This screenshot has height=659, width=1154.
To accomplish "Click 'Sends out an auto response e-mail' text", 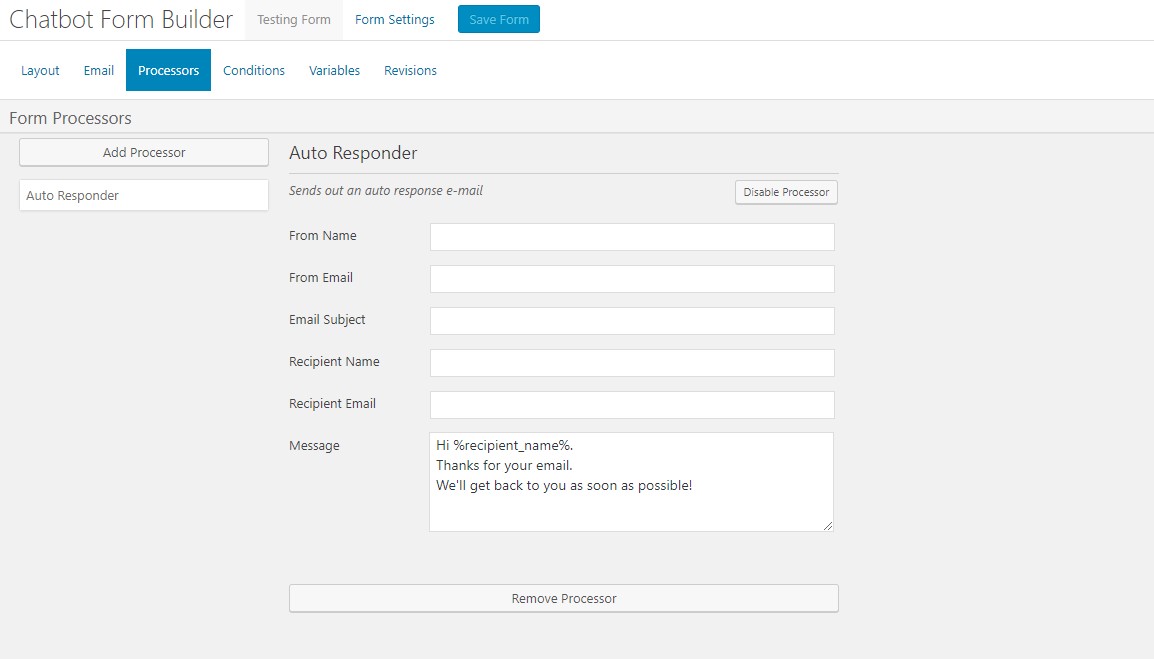I will click(386, 191).
